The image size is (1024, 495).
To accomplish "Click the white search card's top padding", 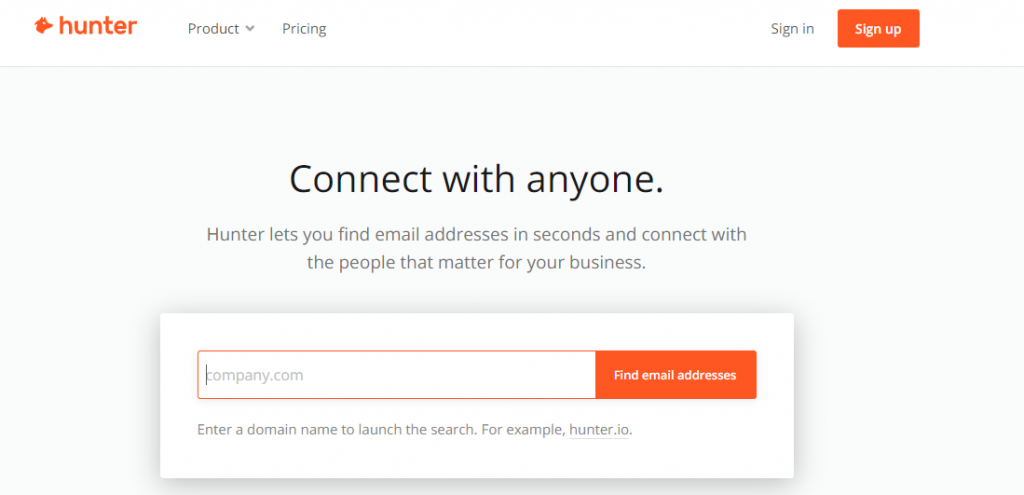I will pos(476,331).
